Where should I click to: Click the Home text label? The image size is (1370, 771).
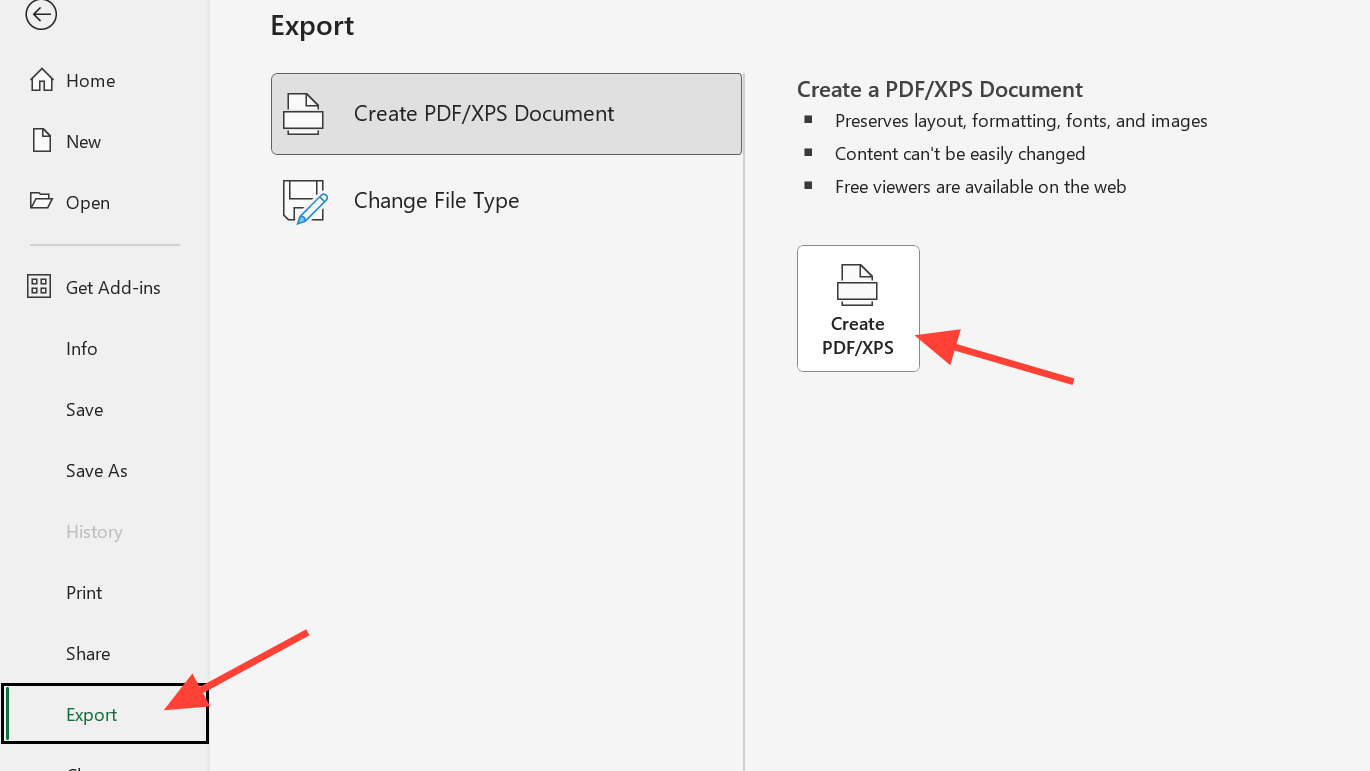pyautogui.click(x=90, y=80)
